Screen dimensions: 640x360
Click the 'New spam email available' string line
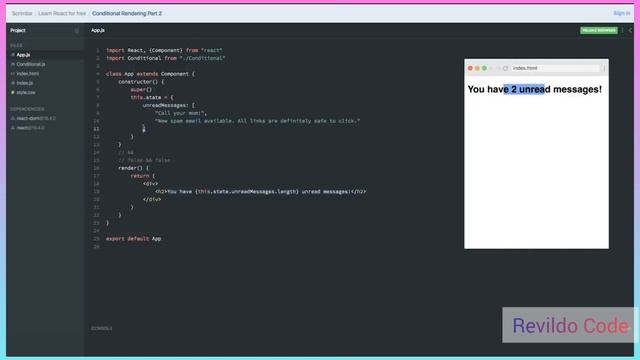click(x=258, y=121)
